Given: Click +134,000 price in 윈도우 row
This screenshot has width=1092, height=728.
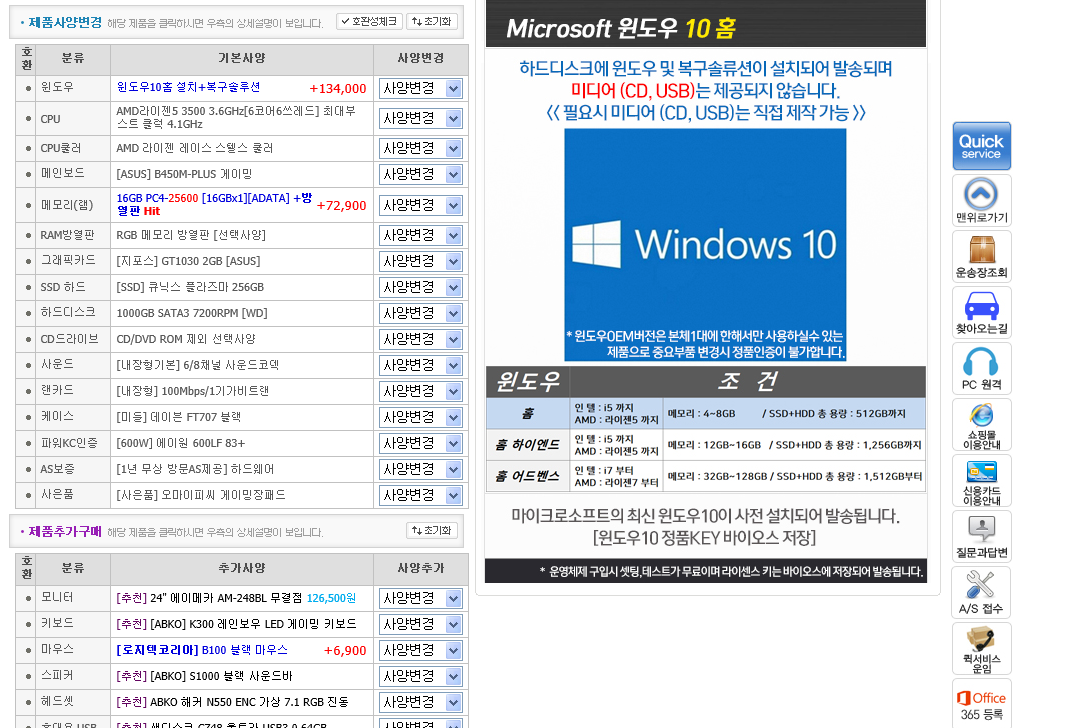Looking at the screenshot, I should coord(338,88).
